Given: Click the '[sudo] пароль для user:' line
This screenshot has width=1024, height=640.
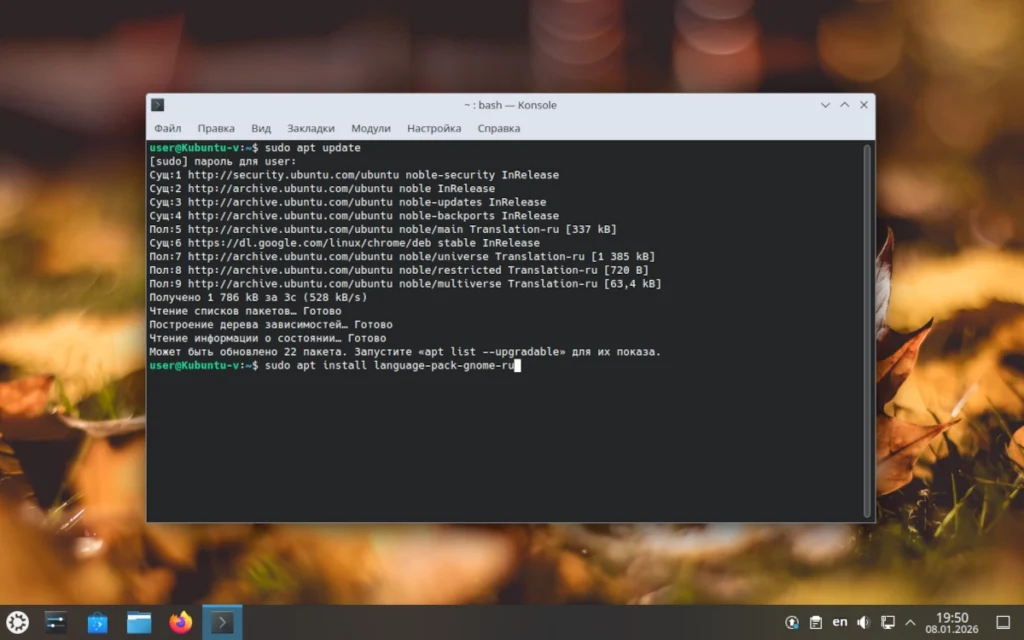Looking at the screenshot, I should (x=223, y=161).
